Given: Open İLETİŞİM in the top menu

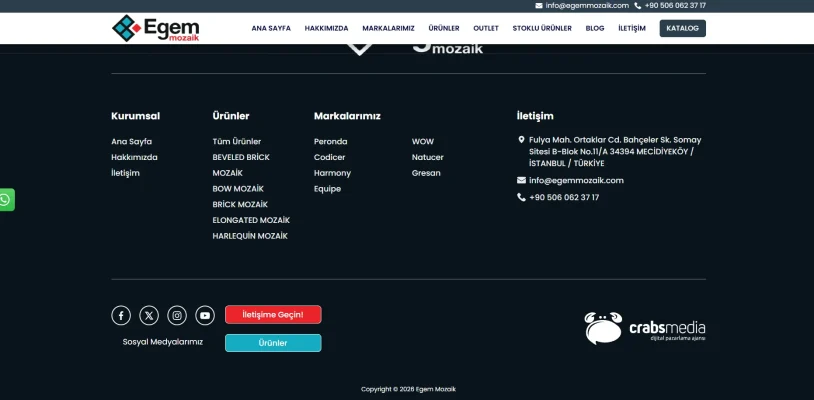Looking at the screenshot, I should pos(632,29).
